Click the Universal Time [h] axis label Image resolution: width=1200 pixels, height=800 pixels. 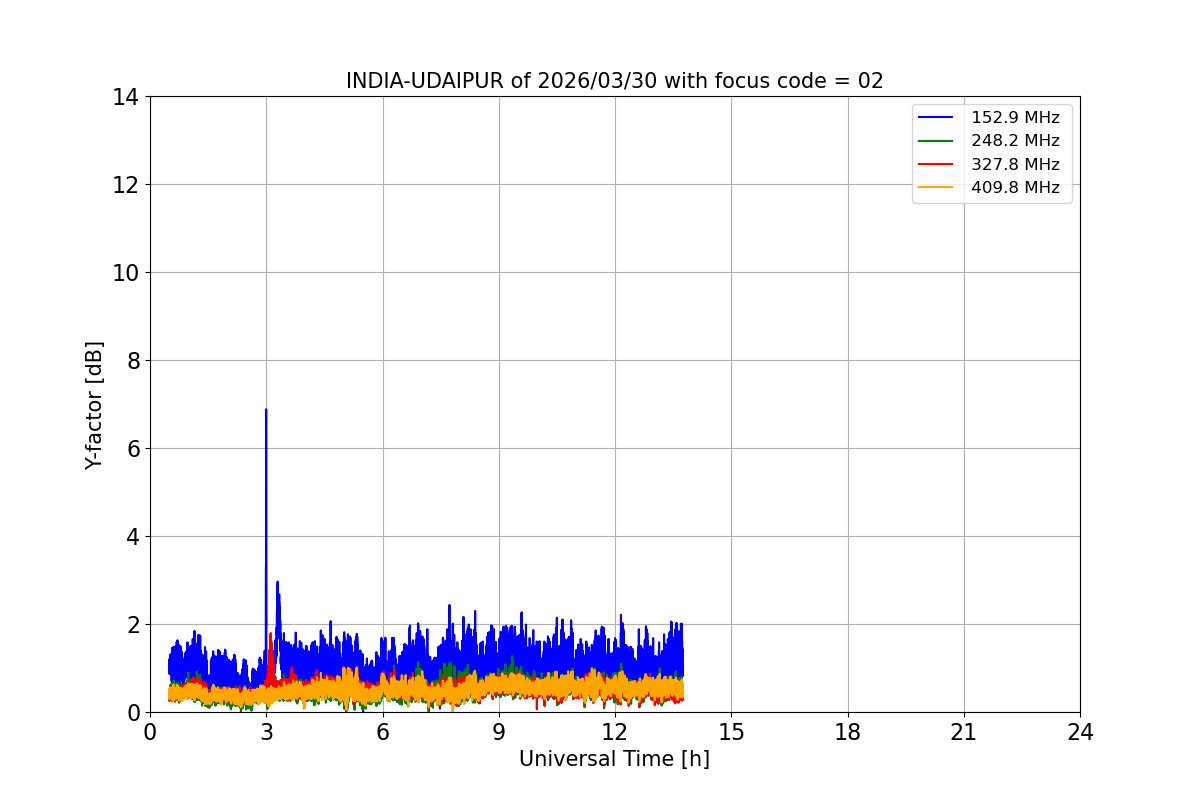pos(614,759)
